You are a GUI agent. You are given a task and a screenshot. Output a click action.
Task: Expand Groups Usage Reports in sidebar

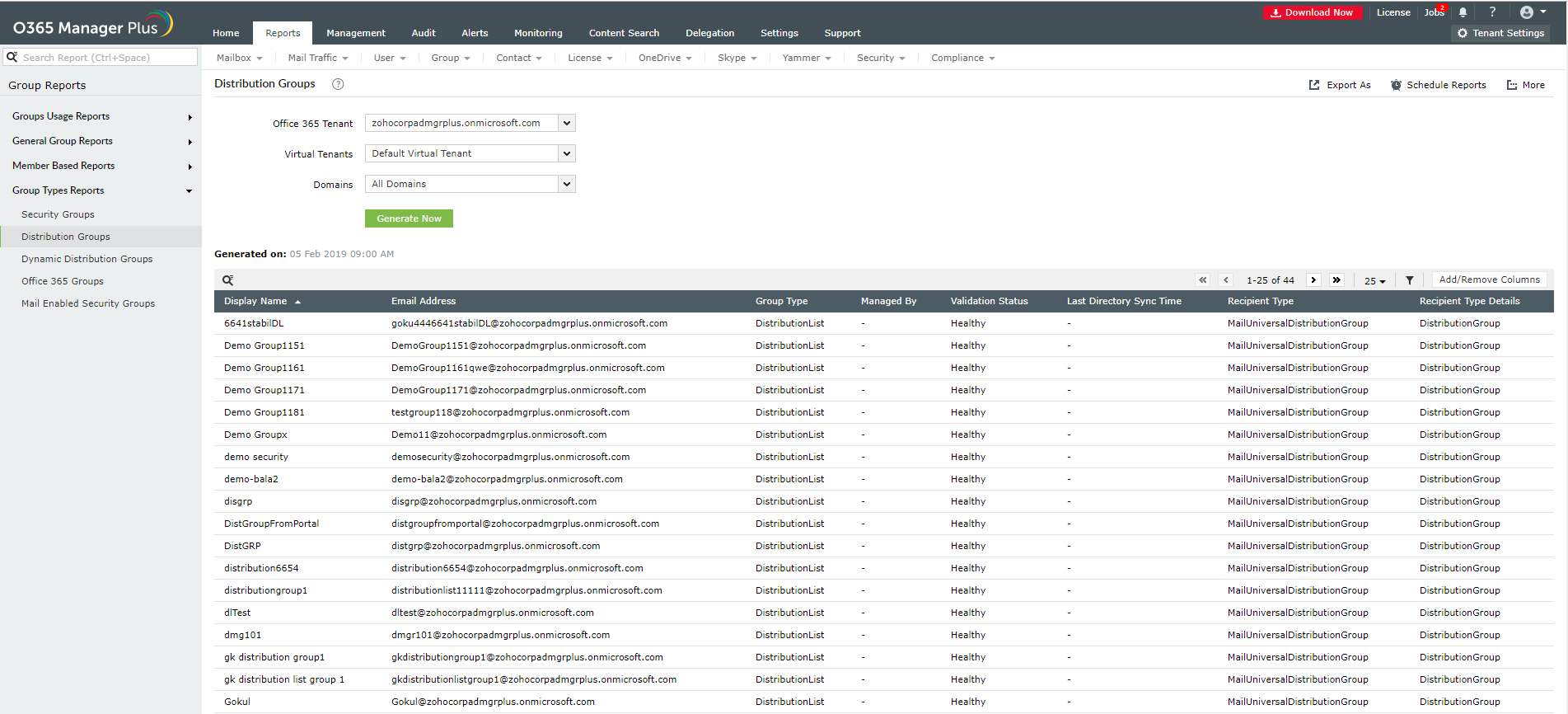pyautogui.click(x=101, y=116)
